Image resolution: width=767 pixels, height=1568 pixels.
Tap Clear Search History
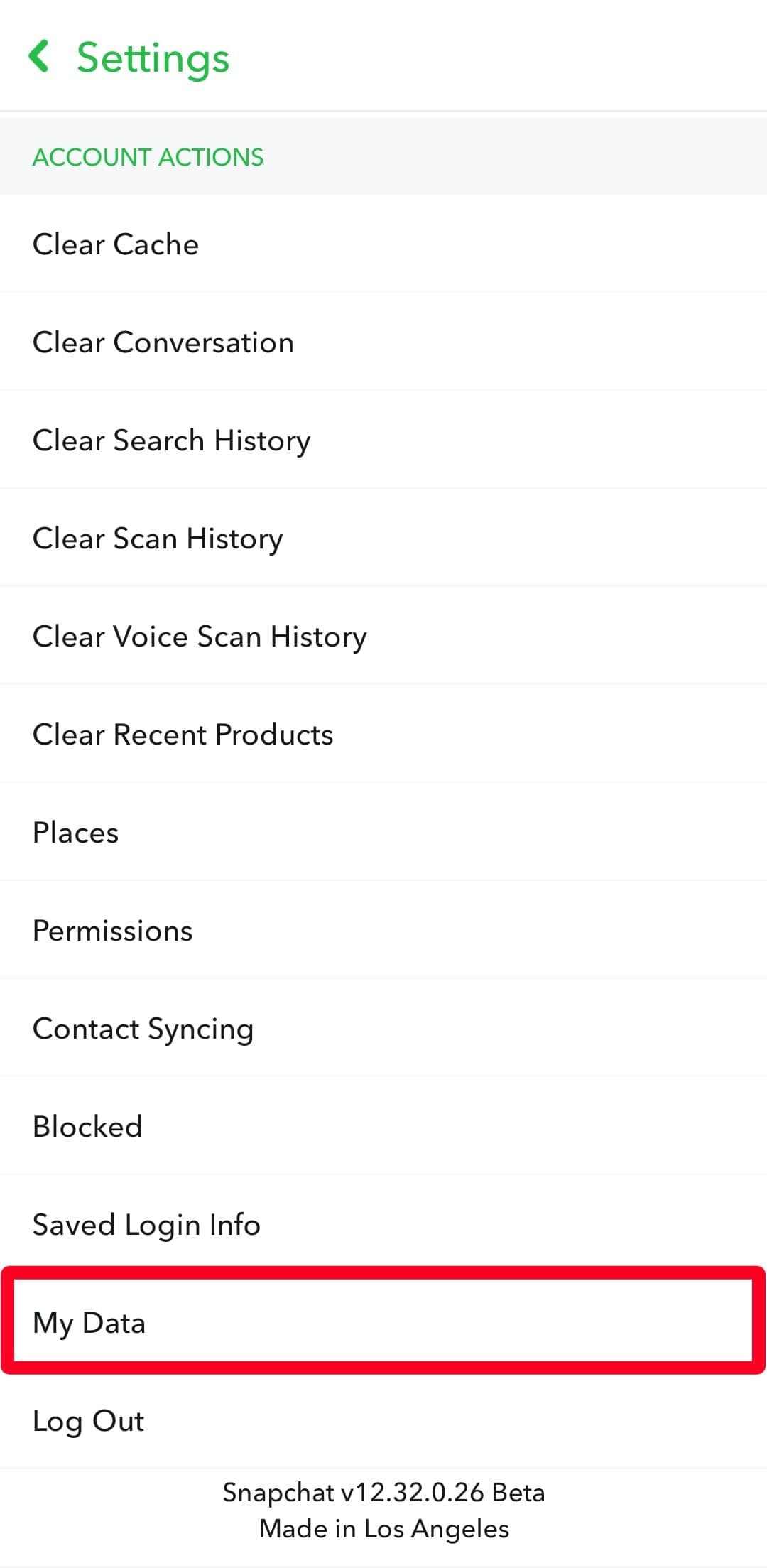(171, 440)
